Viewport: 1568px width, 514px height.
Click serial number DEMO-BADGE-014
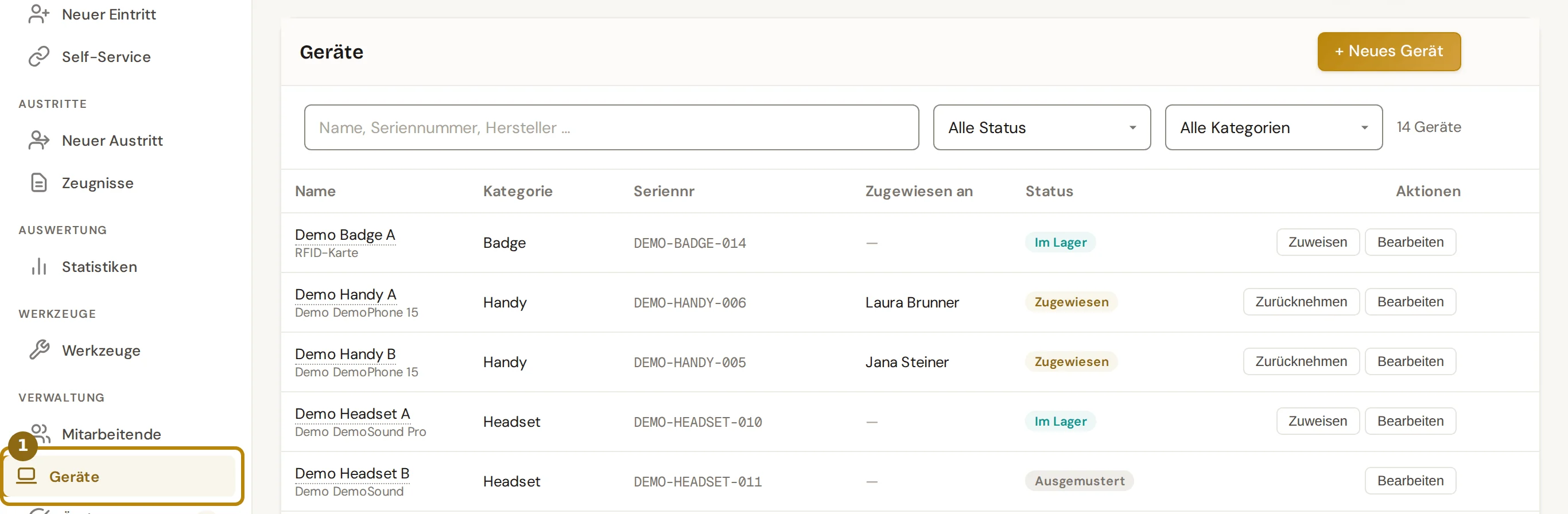690,243
